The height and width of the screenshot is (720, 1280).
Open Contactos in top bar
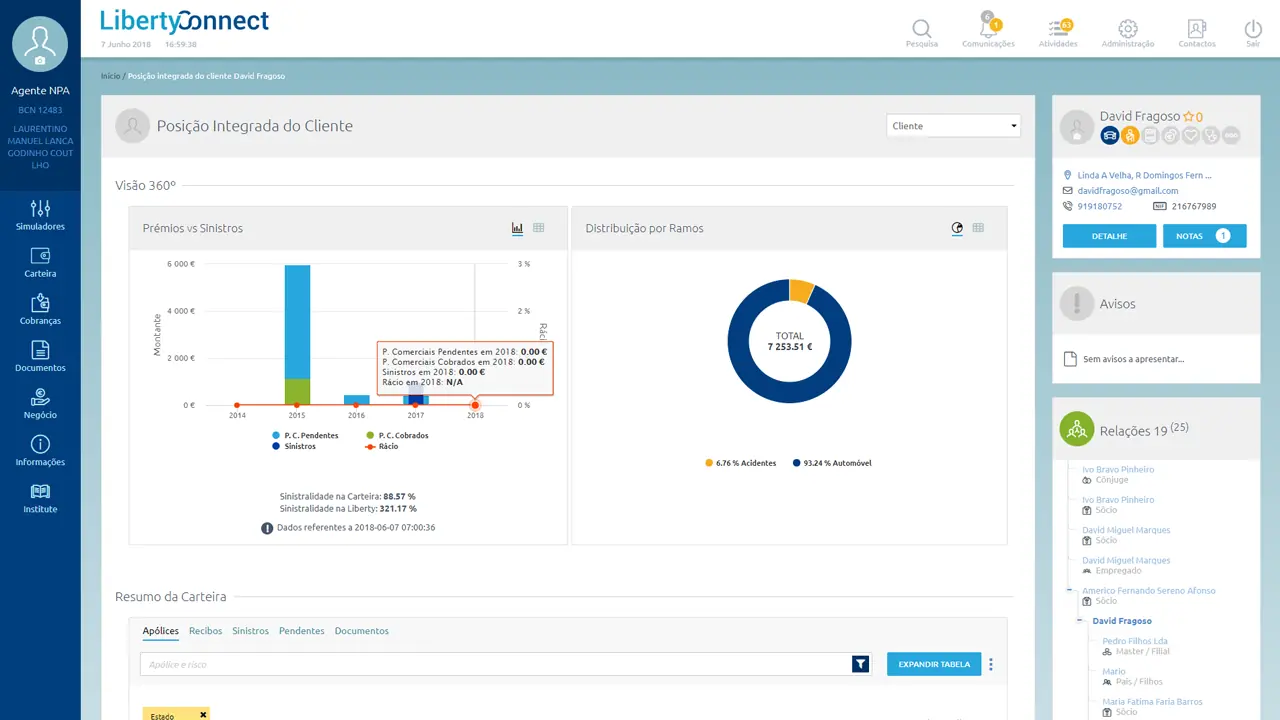(x=1197, y=33)
